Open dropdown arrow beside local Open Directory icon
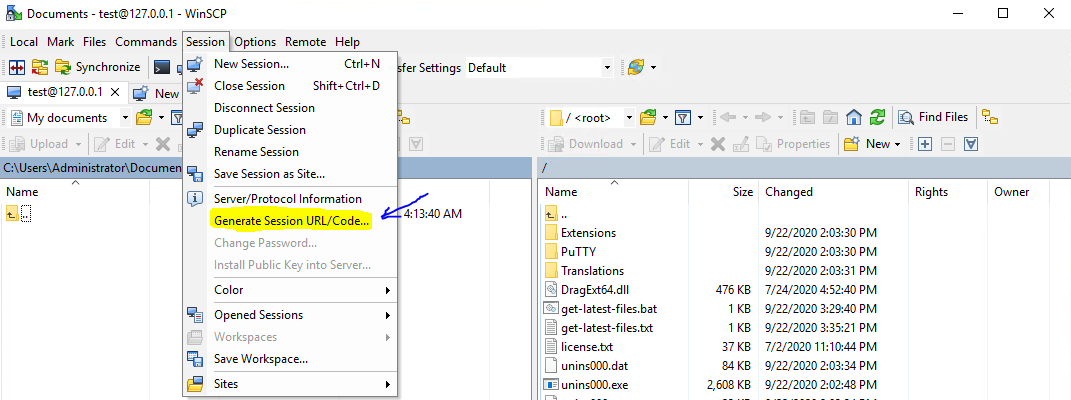 [162, 118]
